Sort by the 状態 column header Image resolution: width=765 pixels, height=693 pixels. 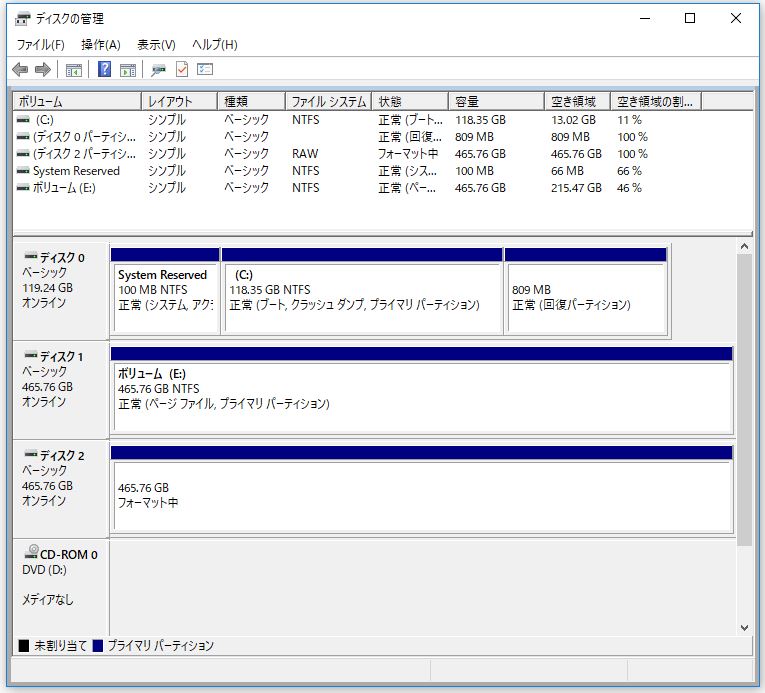[x=410, y=102]
